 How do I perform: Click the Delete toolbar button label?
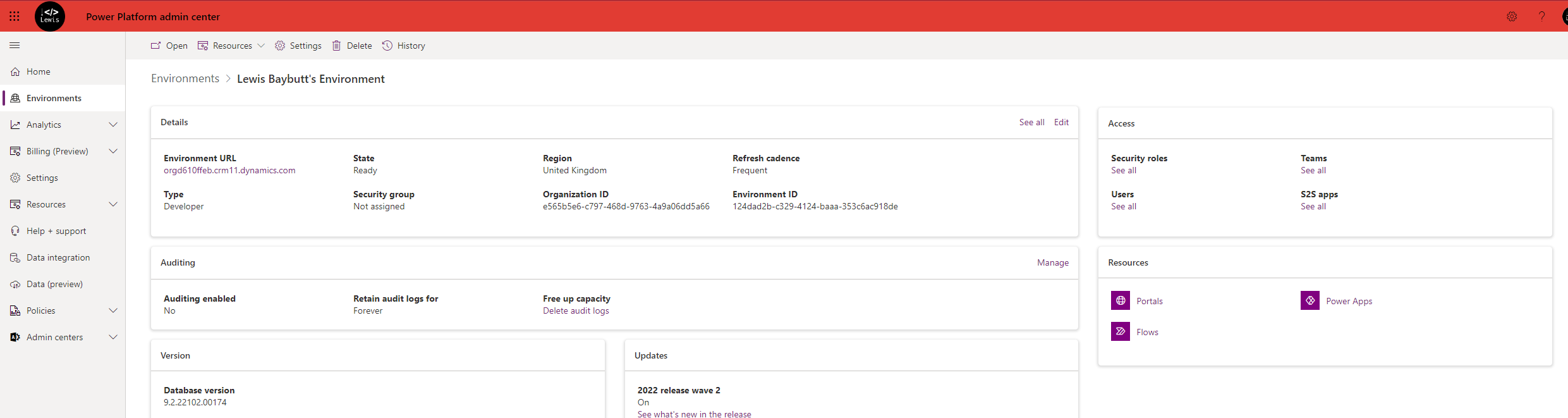coord(360,46)
